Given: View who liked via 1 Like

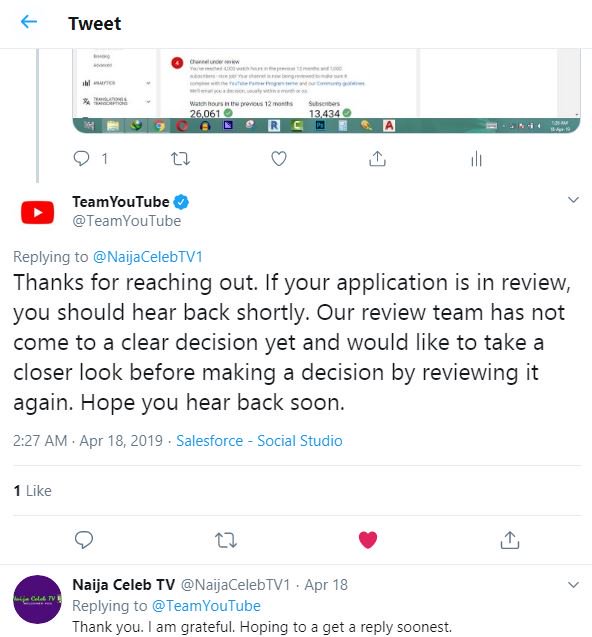Looking at the screenshot, I should pos(33,491).
